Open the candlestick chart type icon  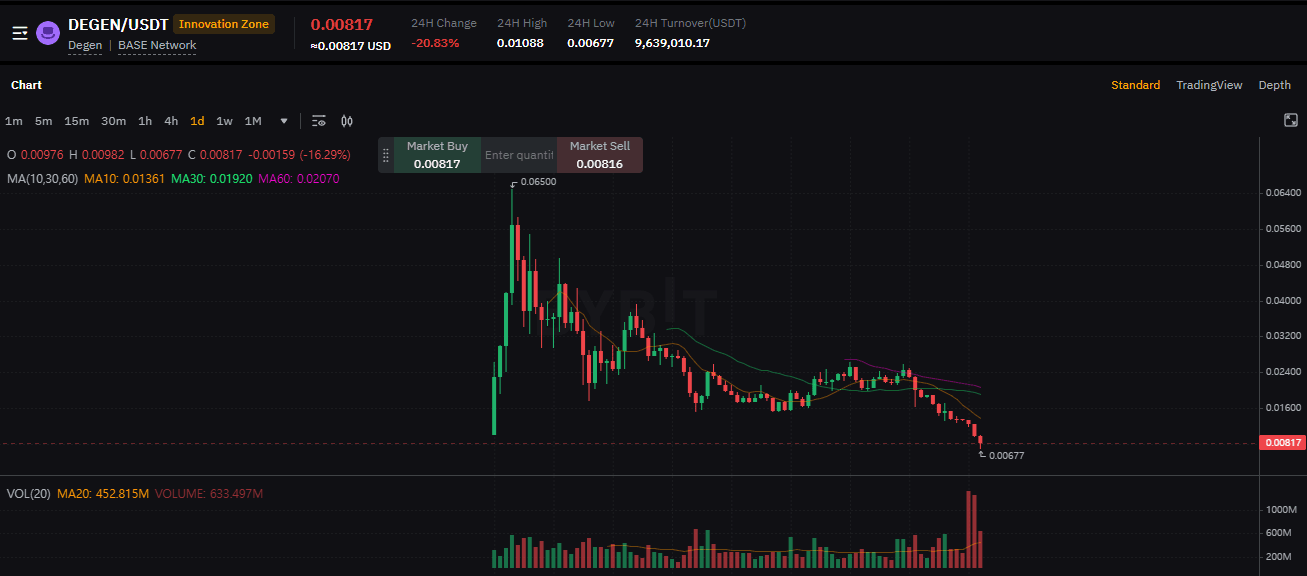pyautogui.click(x=347, y=121)
